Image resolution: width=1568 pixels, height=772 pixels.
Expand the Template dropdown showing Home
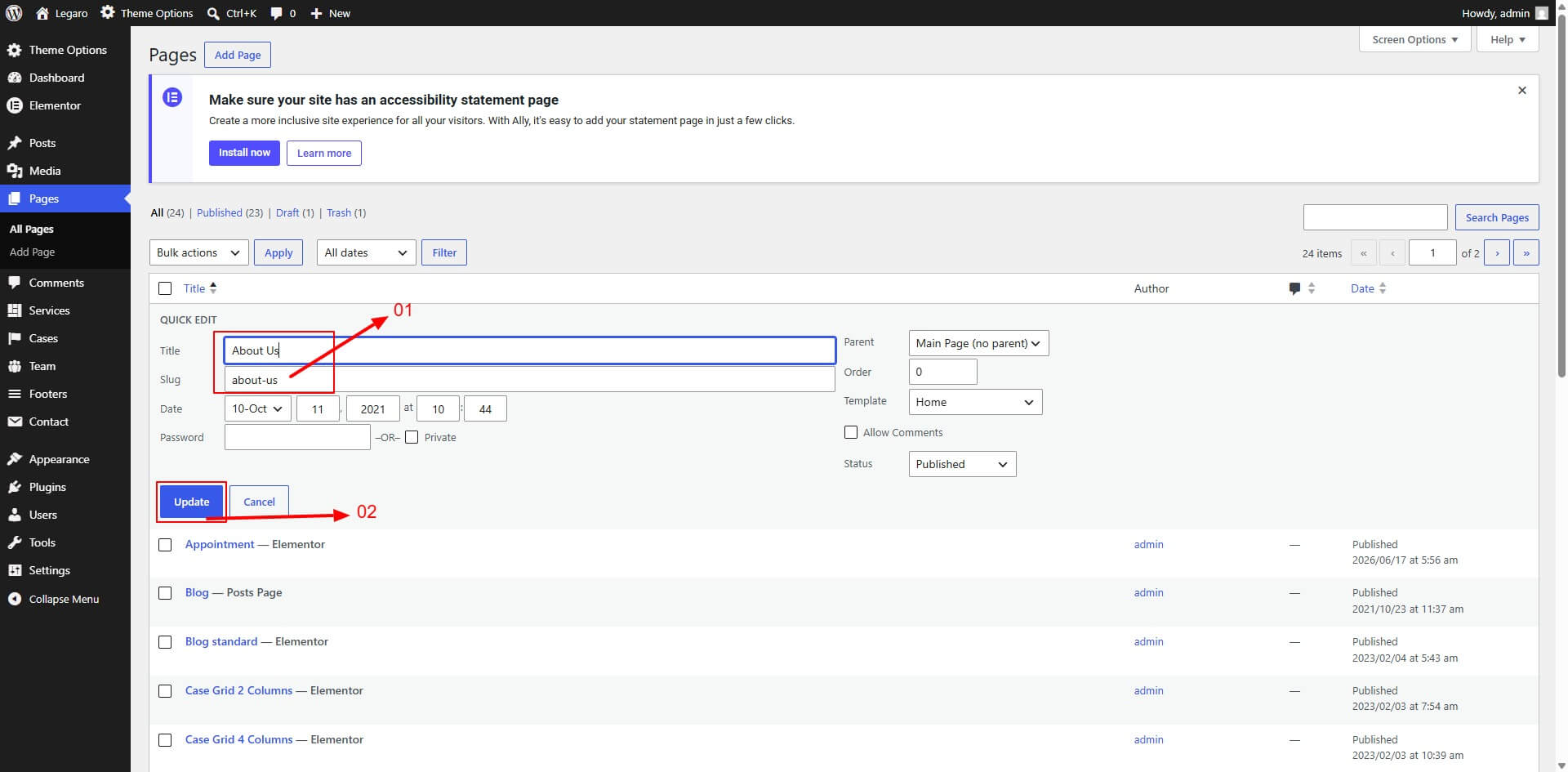975,402
